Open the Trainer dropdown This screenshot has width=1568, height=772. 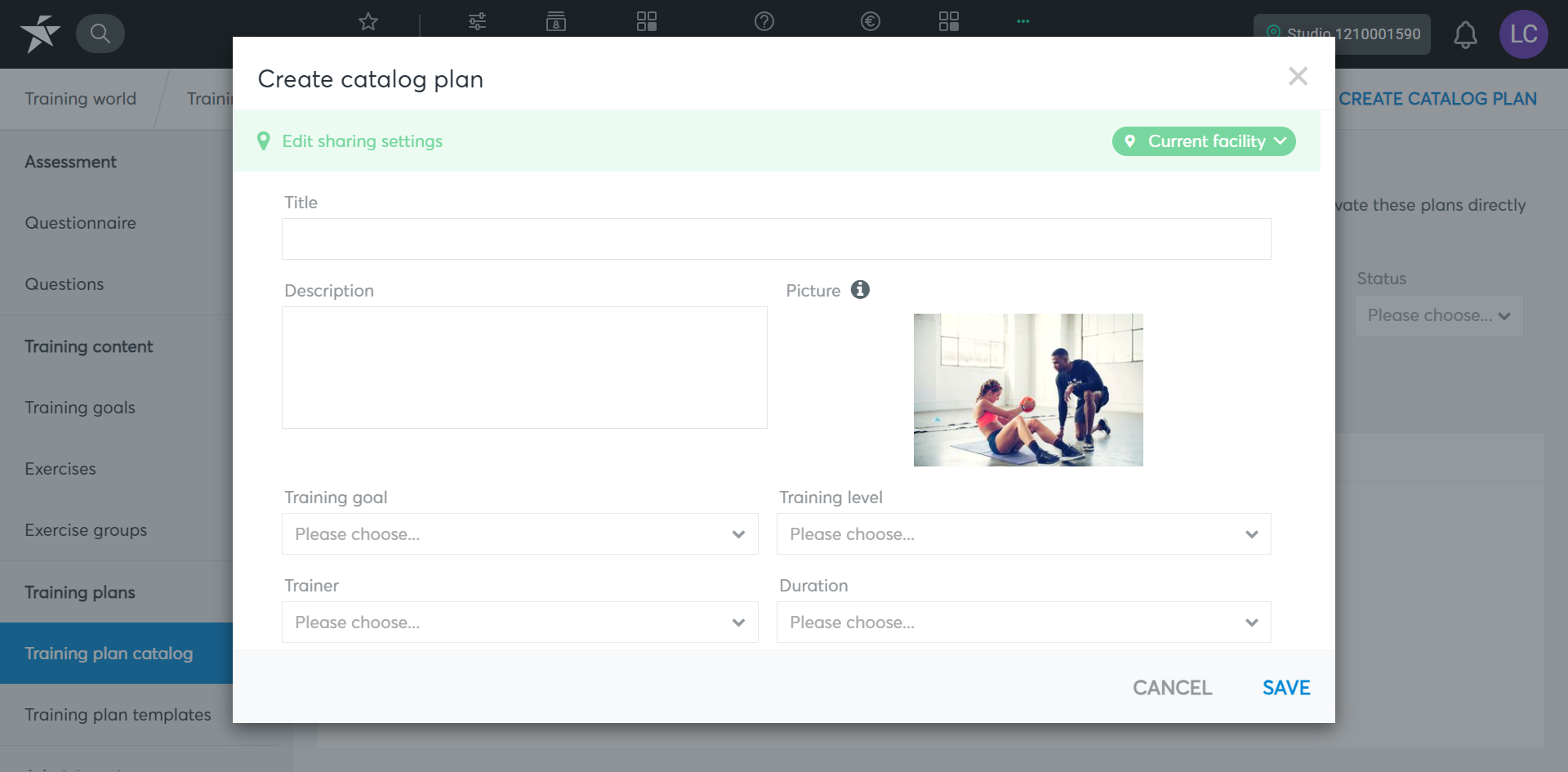click(520, 623)
